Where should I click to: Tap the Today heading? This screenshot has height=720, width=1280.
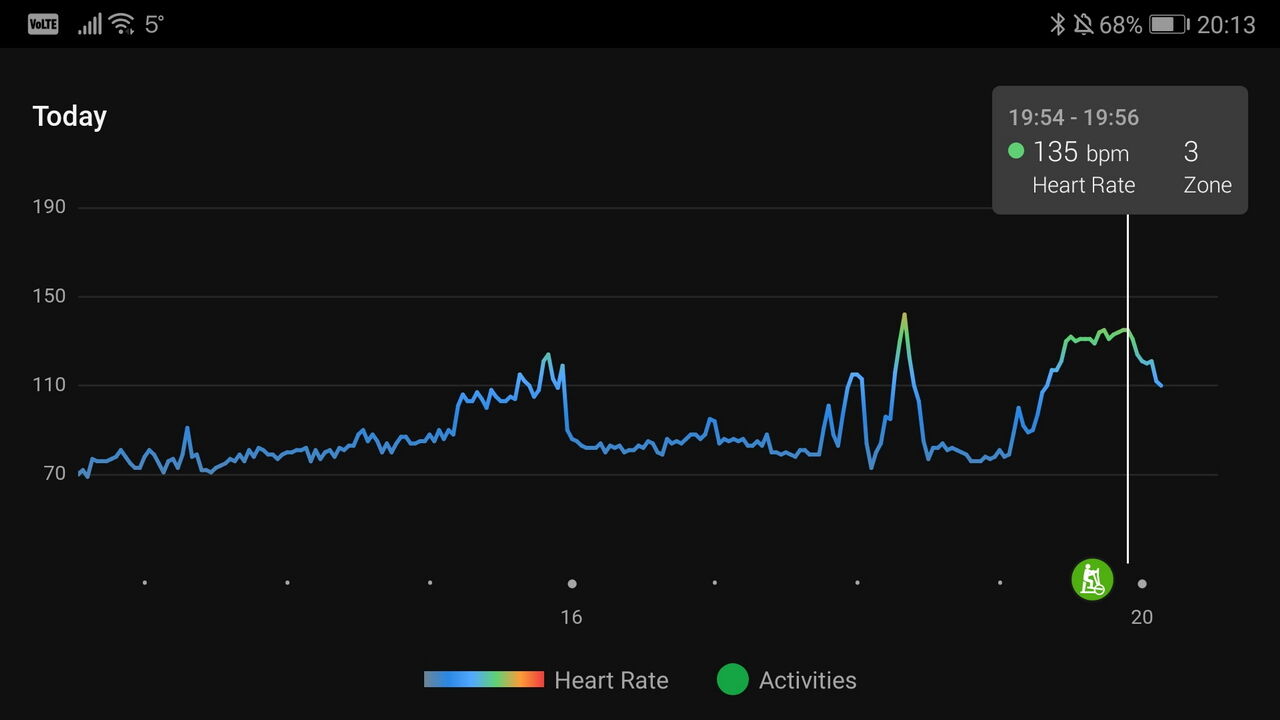69,116
